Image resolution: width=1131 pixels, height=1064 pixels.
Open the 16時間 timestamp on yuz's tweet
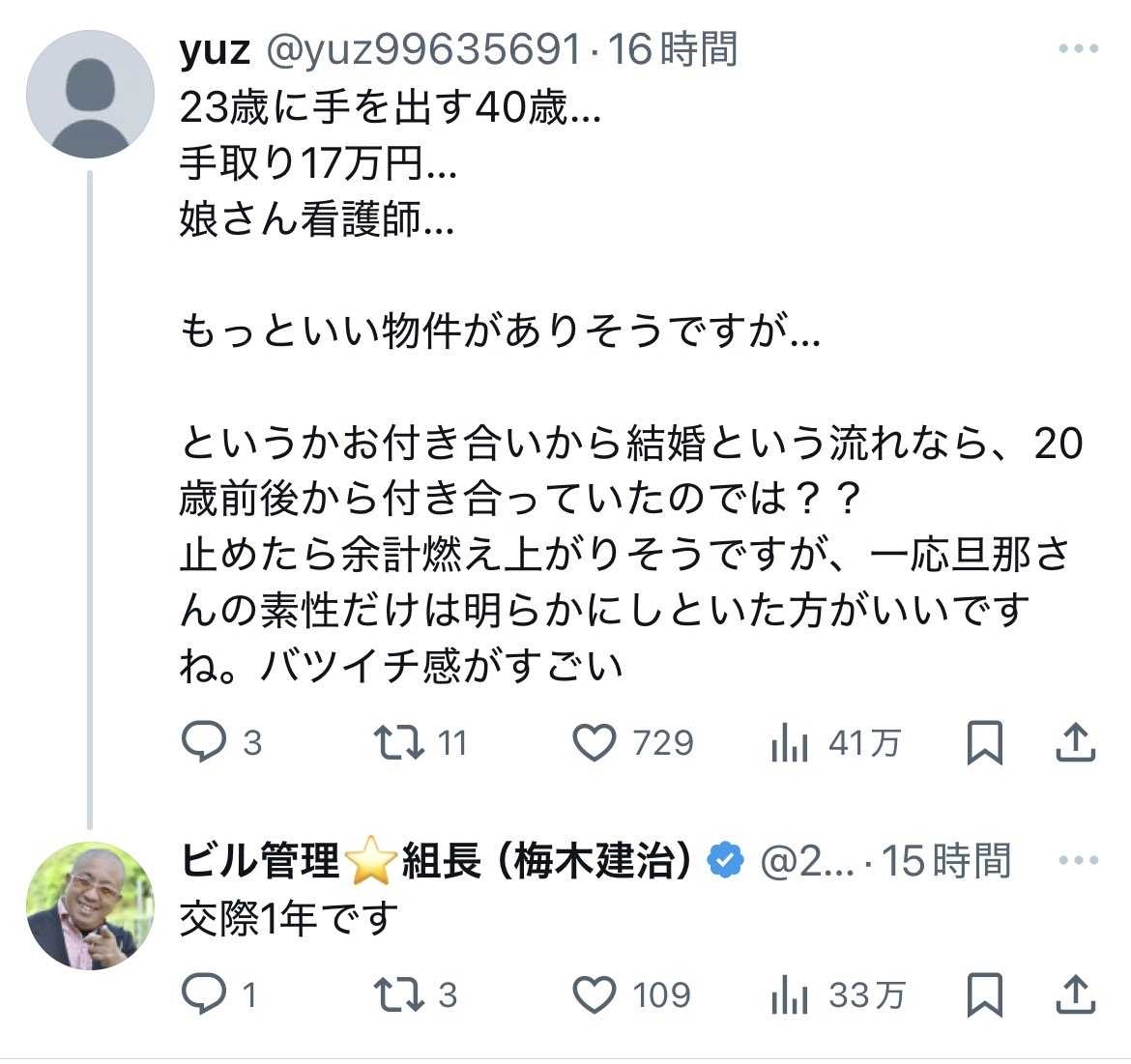pos(673,49)
